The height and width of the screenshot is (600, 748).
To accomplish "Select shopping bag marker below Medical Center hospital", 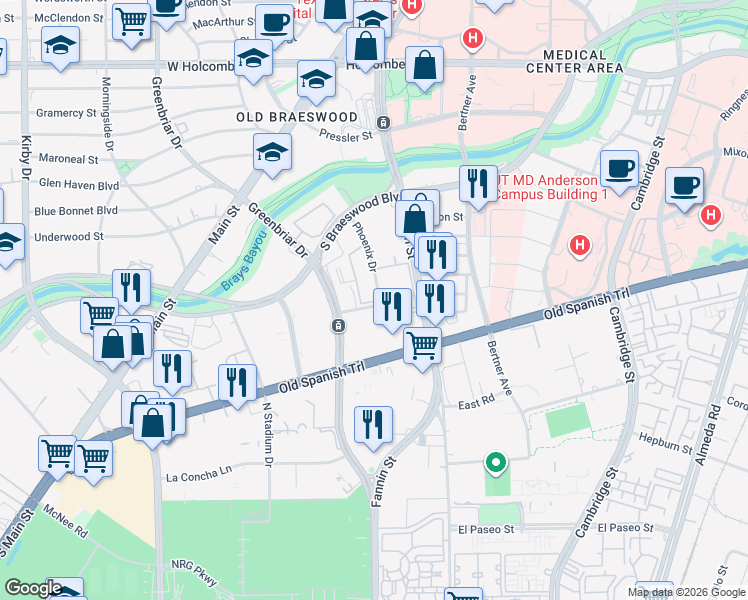I will [425, 65].
